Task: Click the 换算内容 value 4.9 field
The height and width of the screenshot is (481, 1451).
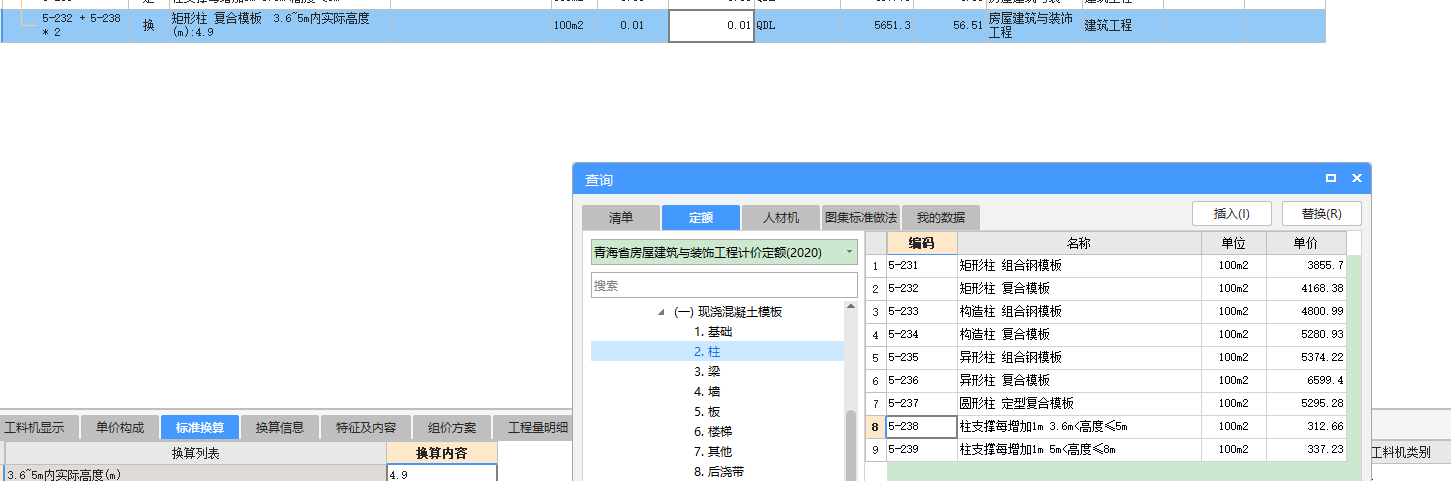Action: pos(441,474)
